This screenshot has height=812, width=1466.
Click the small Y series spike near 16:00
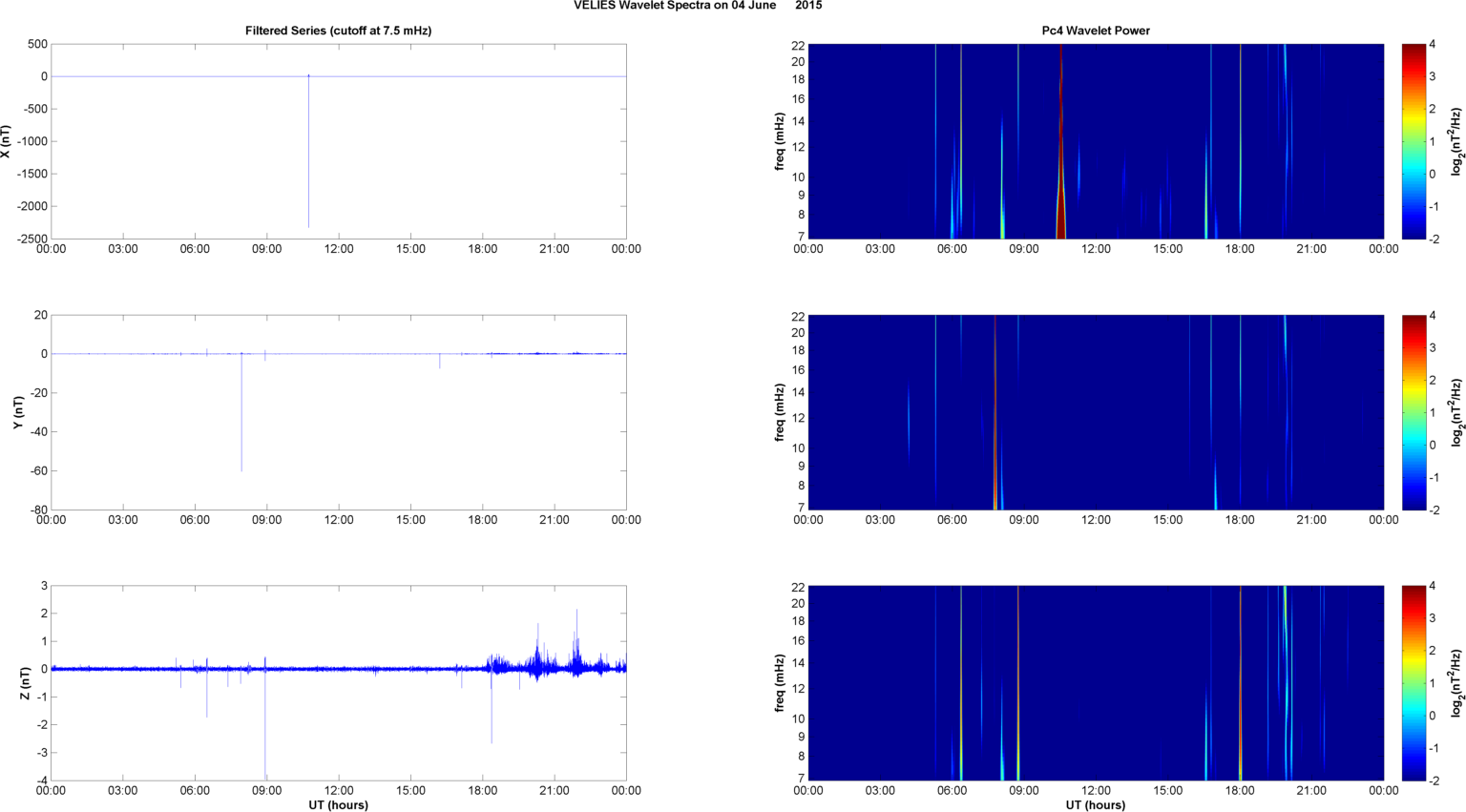[439, 362]
